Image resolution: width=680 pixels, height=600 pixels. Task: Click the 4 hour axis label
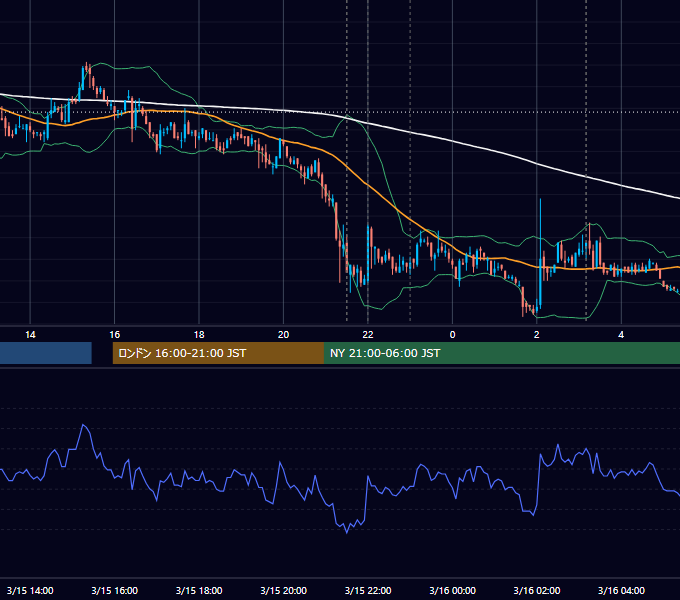click(621, 335)
